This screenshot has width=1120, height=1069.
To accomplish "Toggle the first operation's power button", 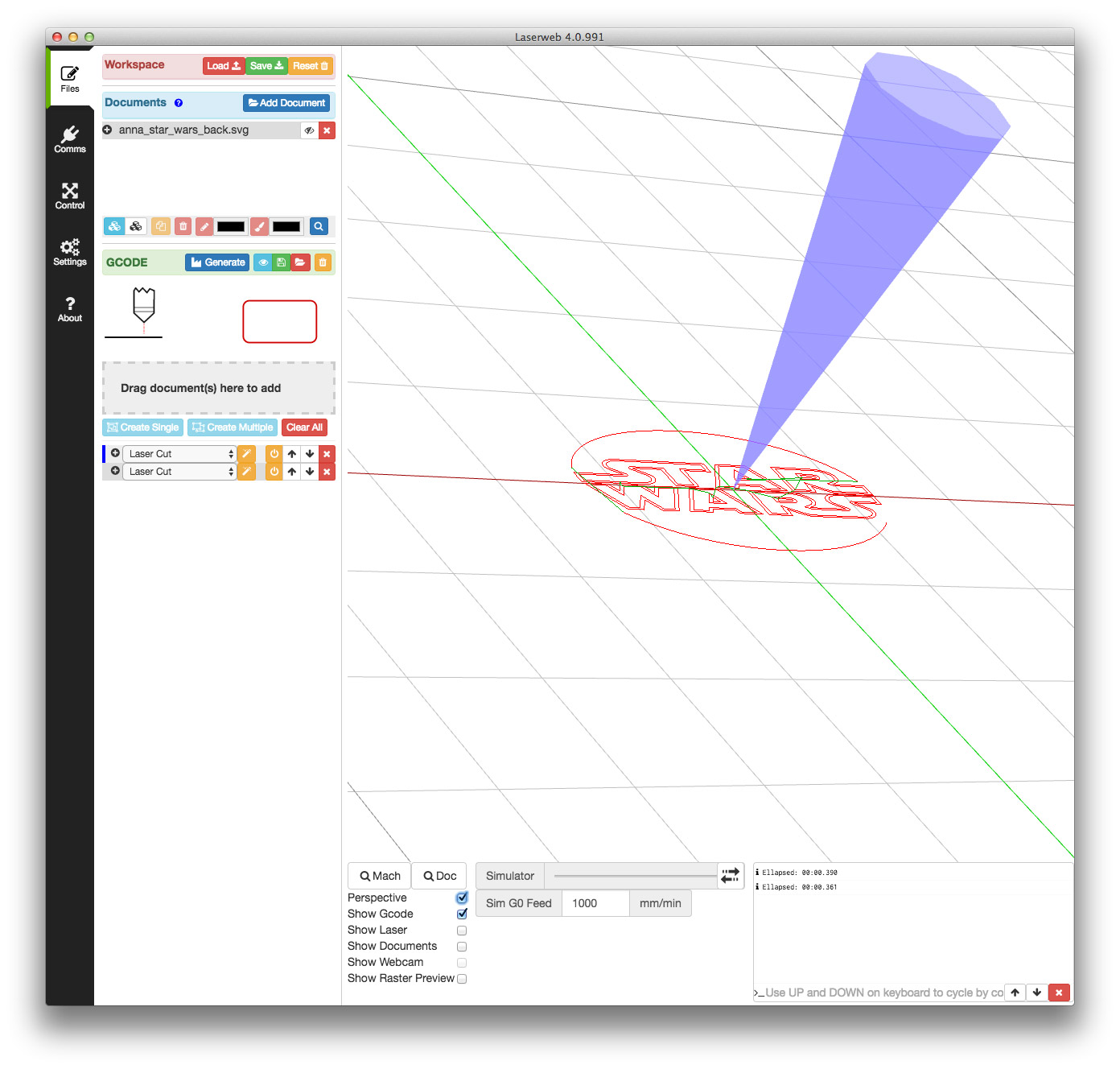I will pyautogui.click(x=274, y=454).
